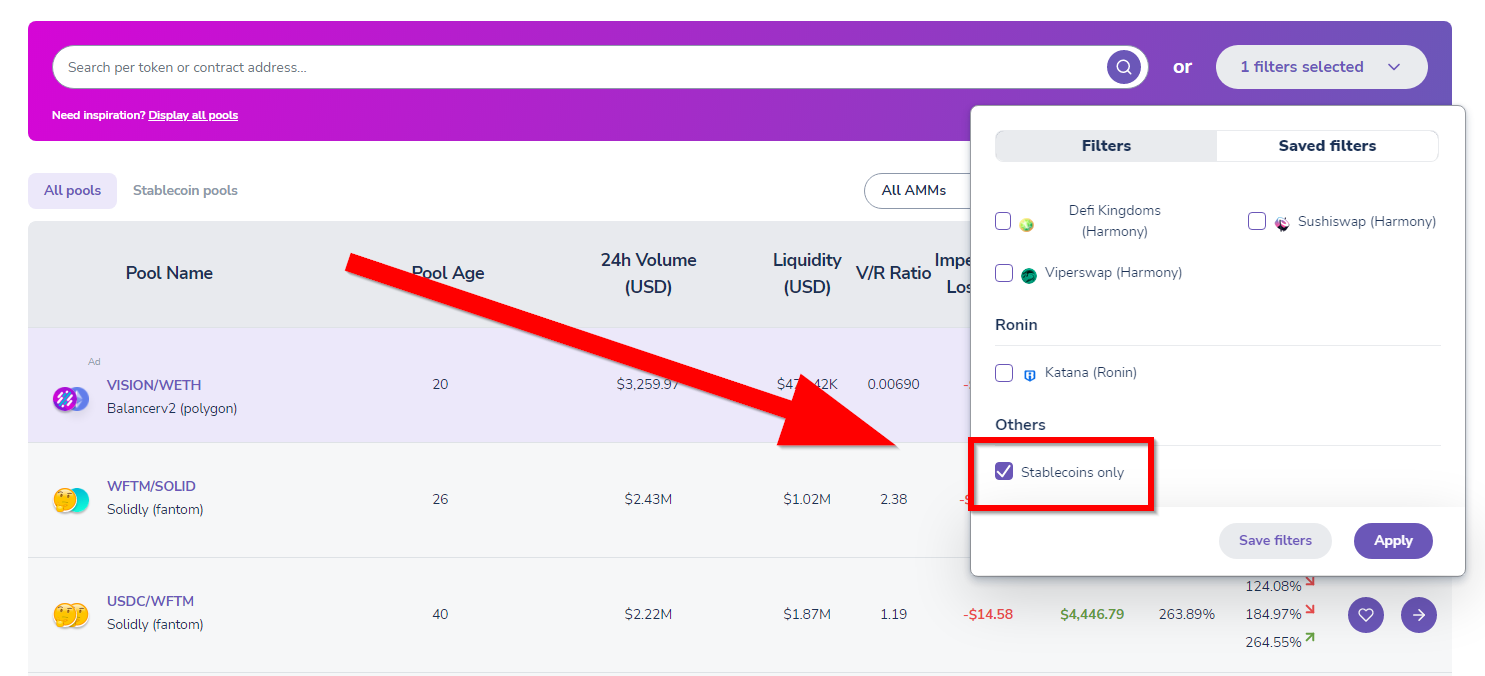Click the 0.00690 V/R ratio value
This screenshot has height=676, width=1485.
pyautogui.click(x=893, y=384)
